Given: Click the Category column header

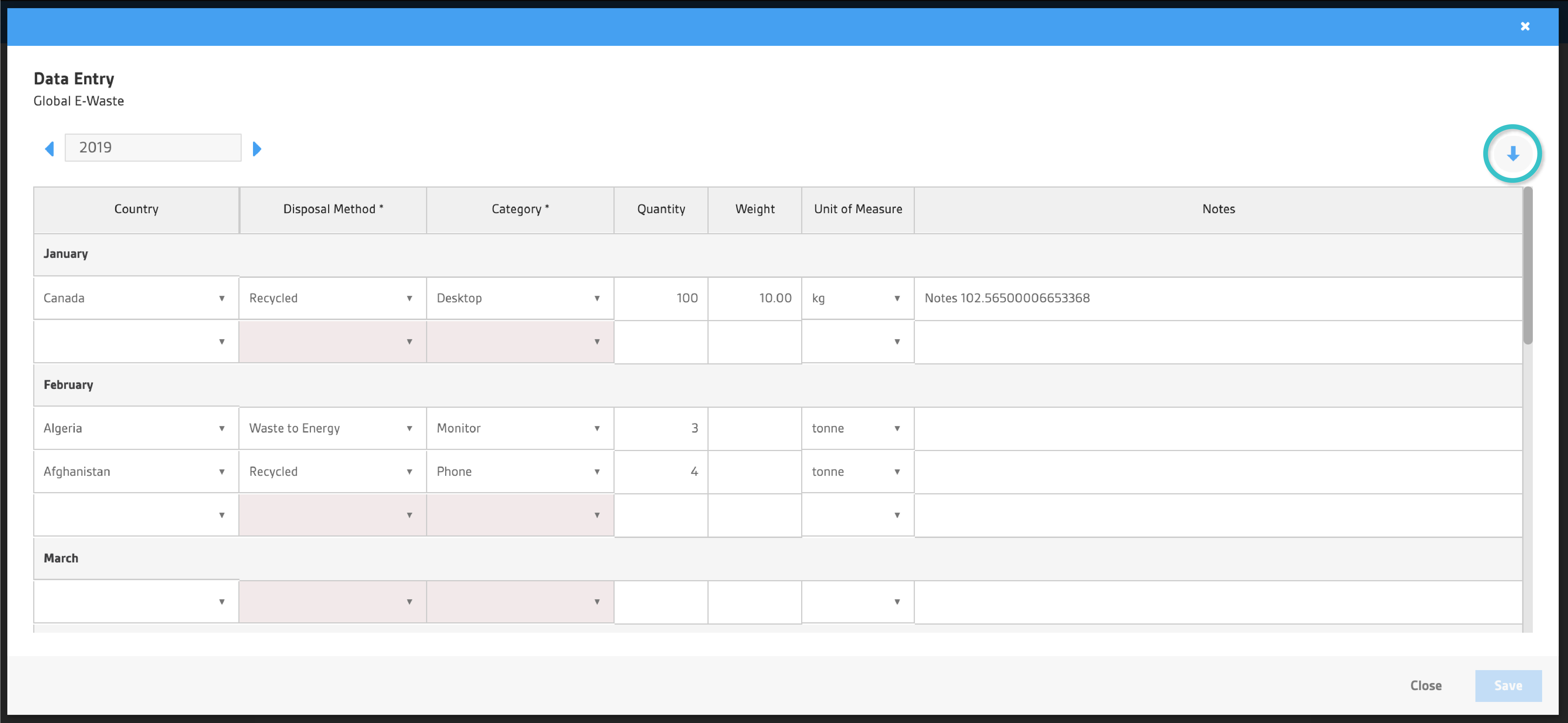Looking at the screenshot, I should (x=520, y=209).
